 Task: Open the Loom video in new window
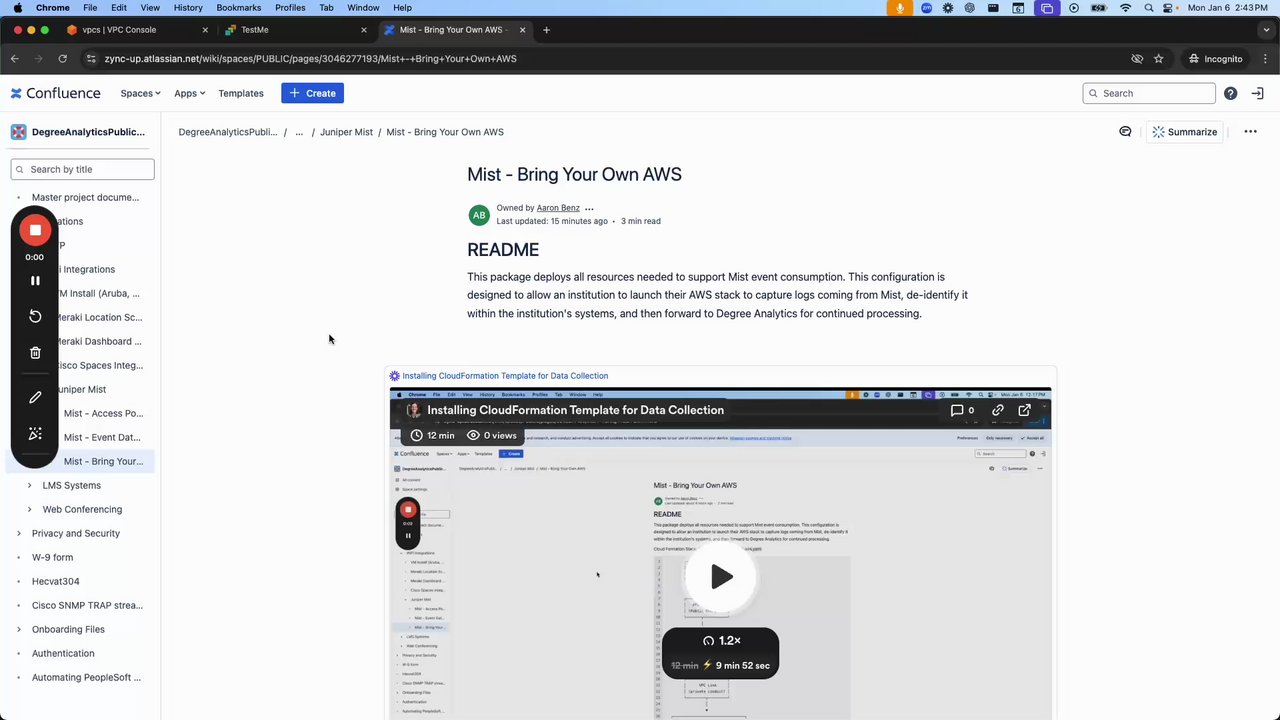(1024, 410)
